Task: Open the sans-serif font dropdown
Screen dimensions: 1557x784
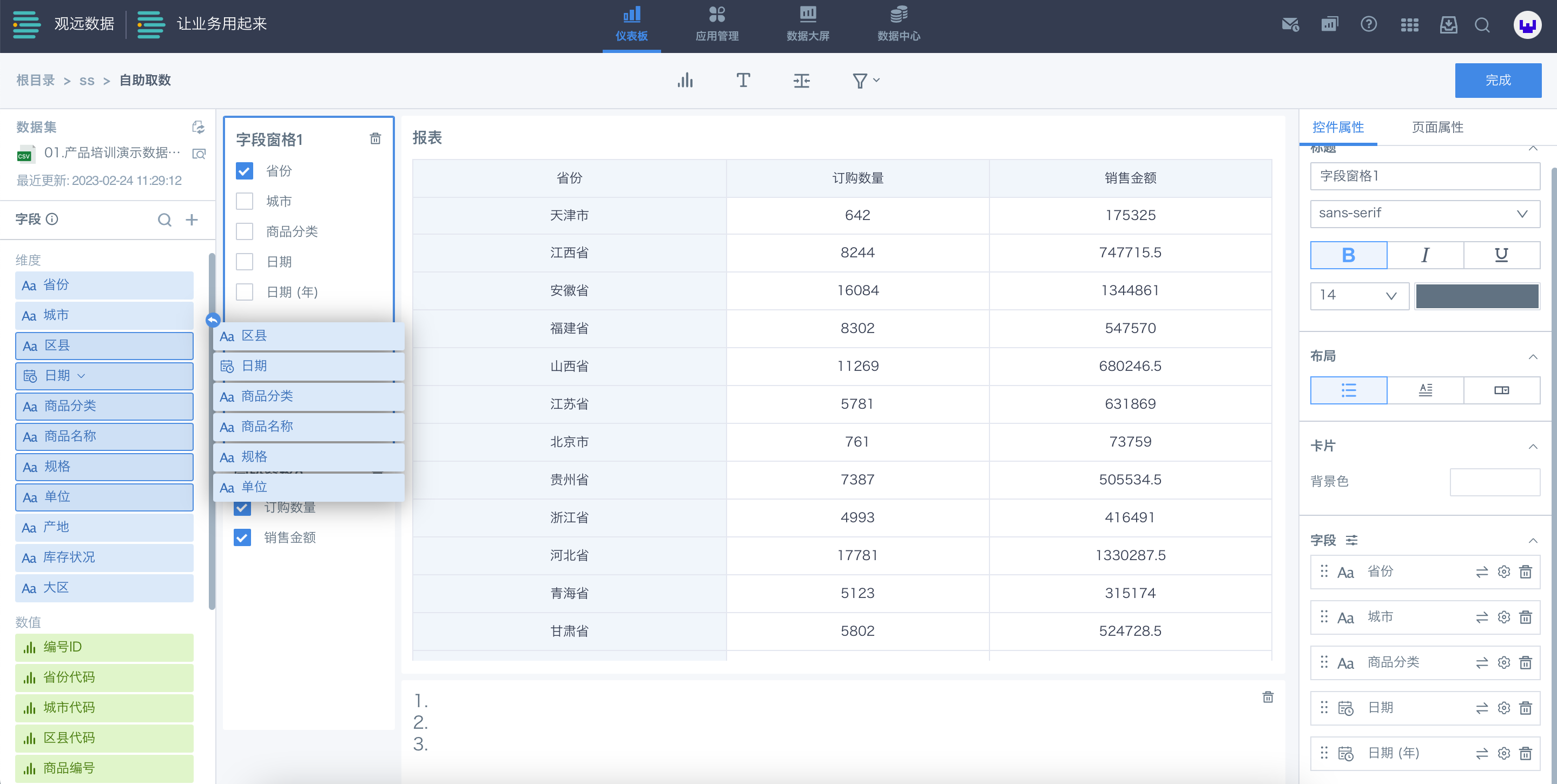Action: (x=1424, y=213)
